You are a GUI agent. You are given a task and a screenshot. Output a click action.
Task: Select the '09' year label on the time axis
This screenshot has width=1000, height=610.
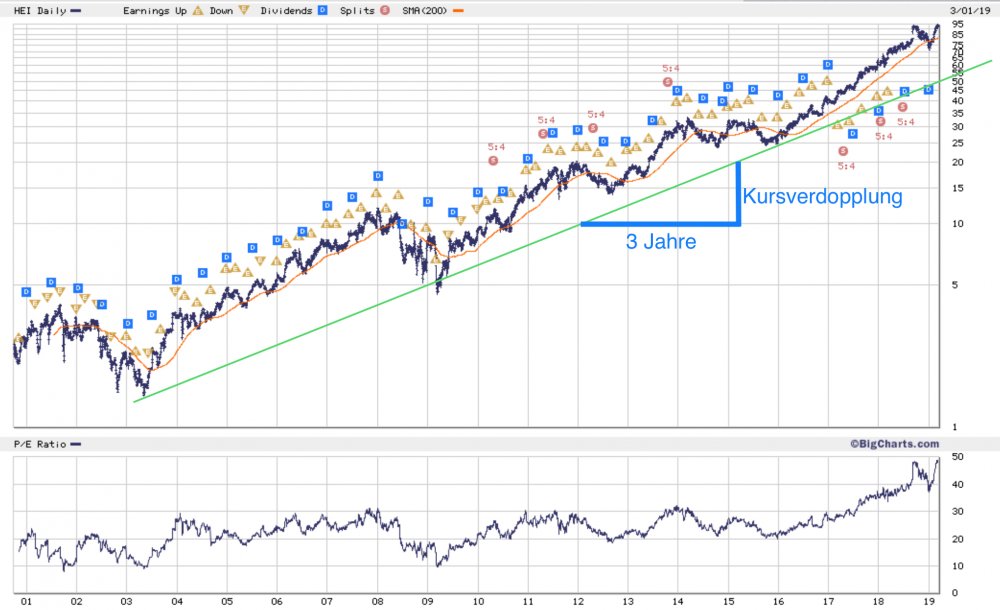427,601
